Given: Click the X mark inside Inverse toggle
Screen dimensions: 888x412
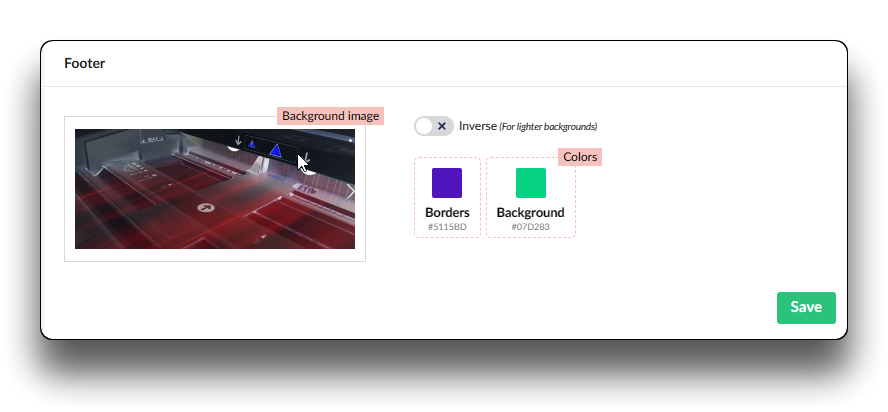Looking at the screenshot, I should point(442,126).
